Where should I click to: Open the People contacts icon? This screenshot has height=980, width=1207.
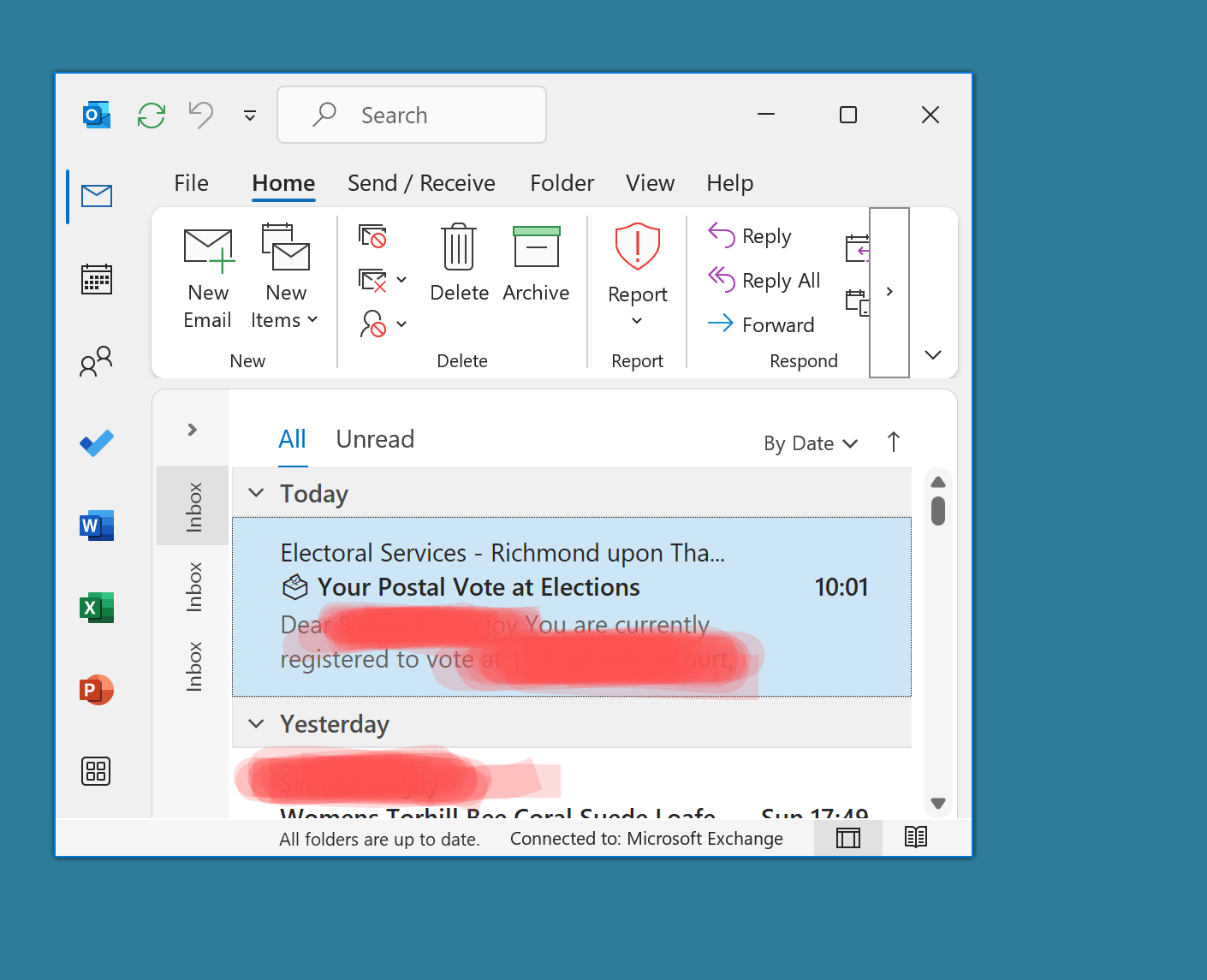97,361
